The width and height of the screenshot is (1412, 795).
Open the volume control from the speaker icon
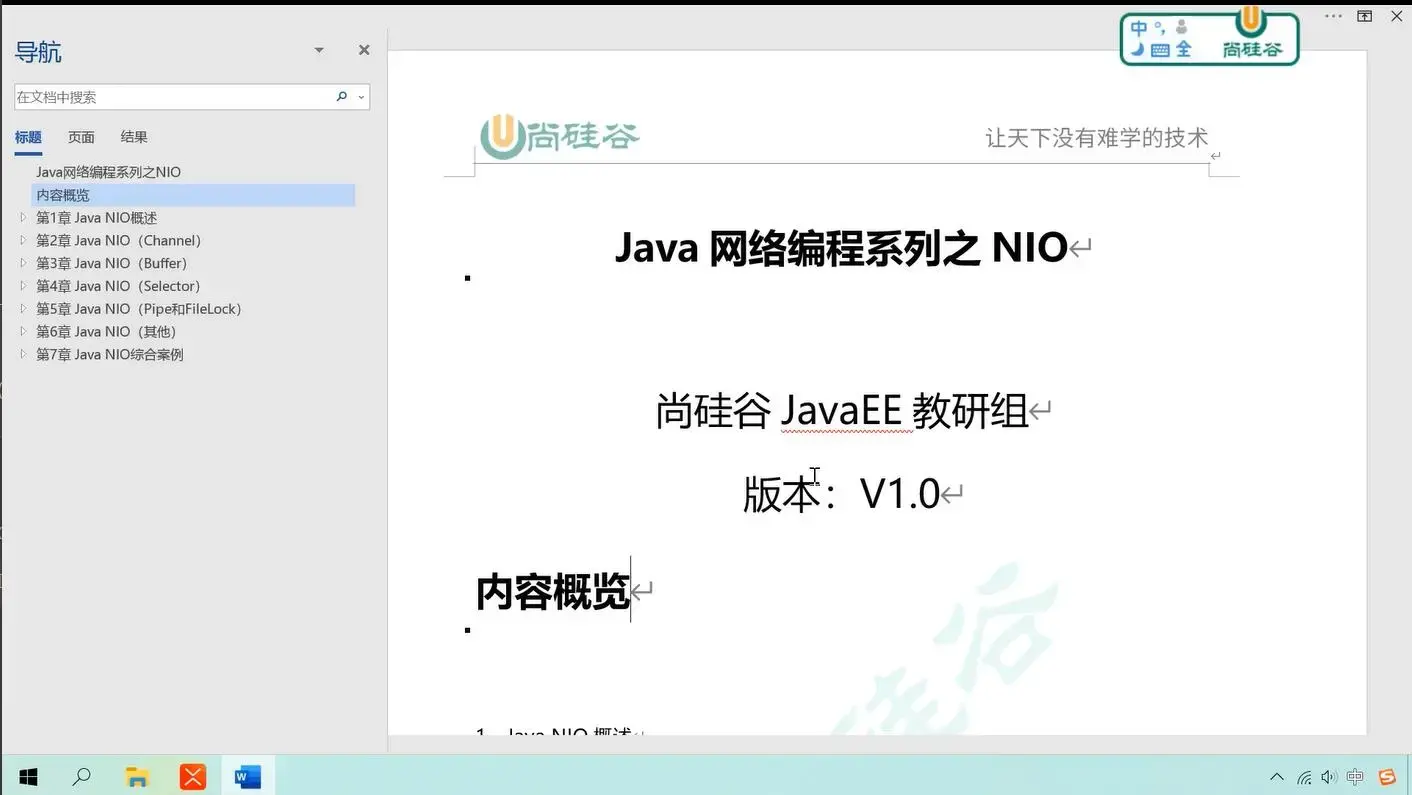click(x=1329, y=776)
